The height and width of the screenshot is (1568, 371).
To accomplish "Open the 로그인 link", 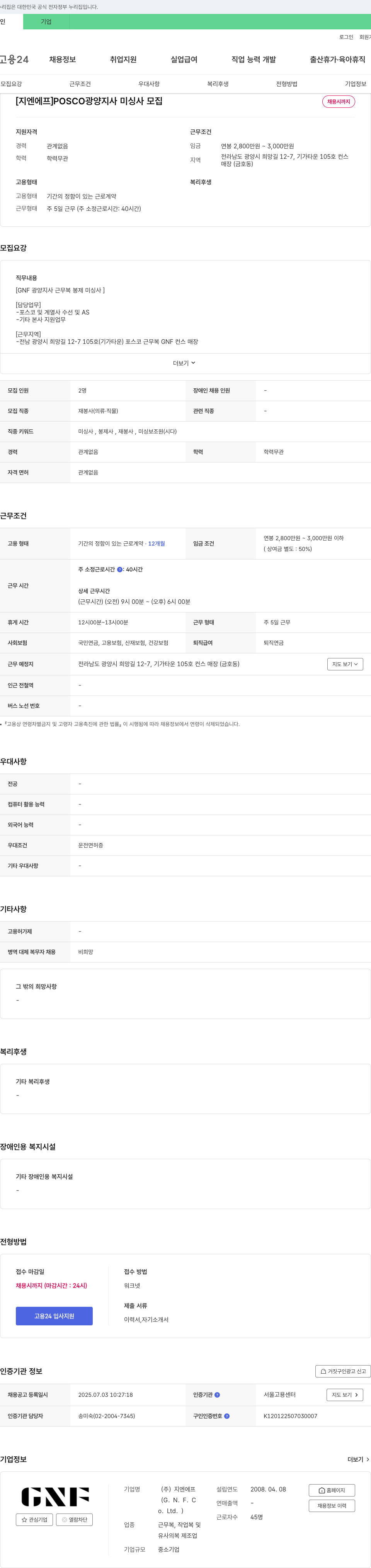I will (346, 37).
